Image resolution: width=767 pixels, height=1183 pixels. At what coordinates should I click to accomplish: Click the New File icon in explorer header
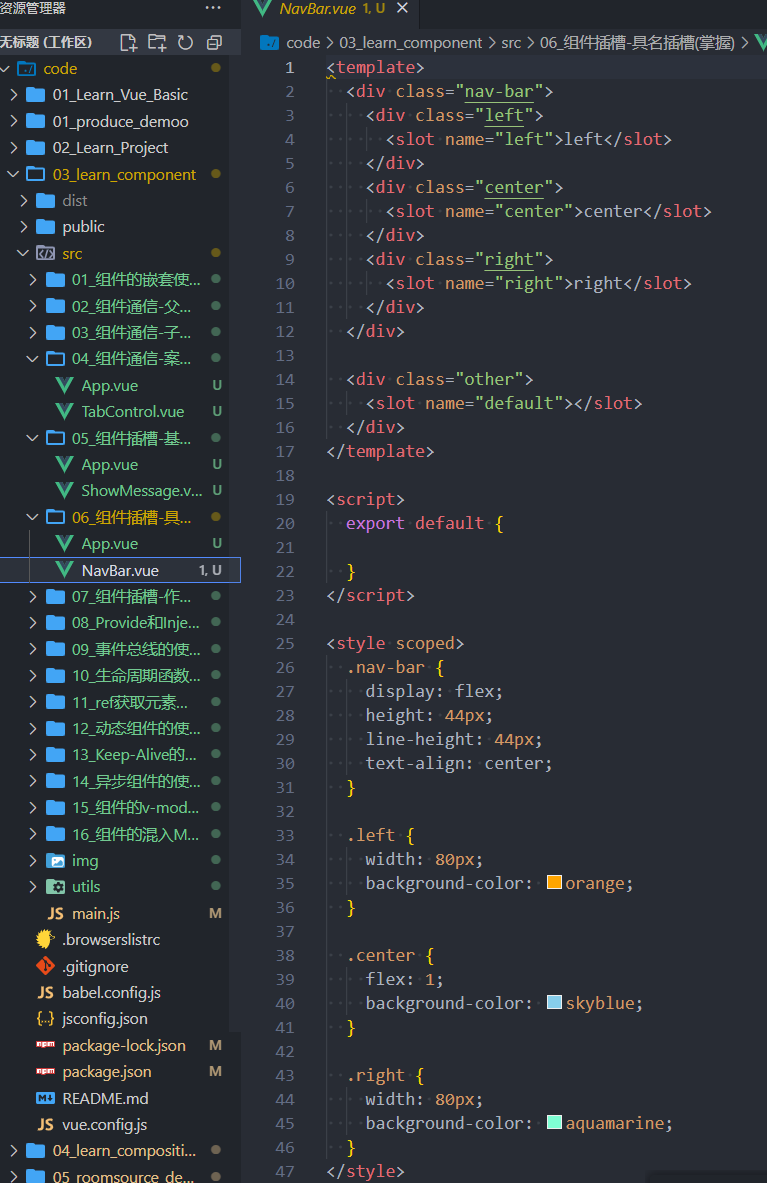click(129, 43)
